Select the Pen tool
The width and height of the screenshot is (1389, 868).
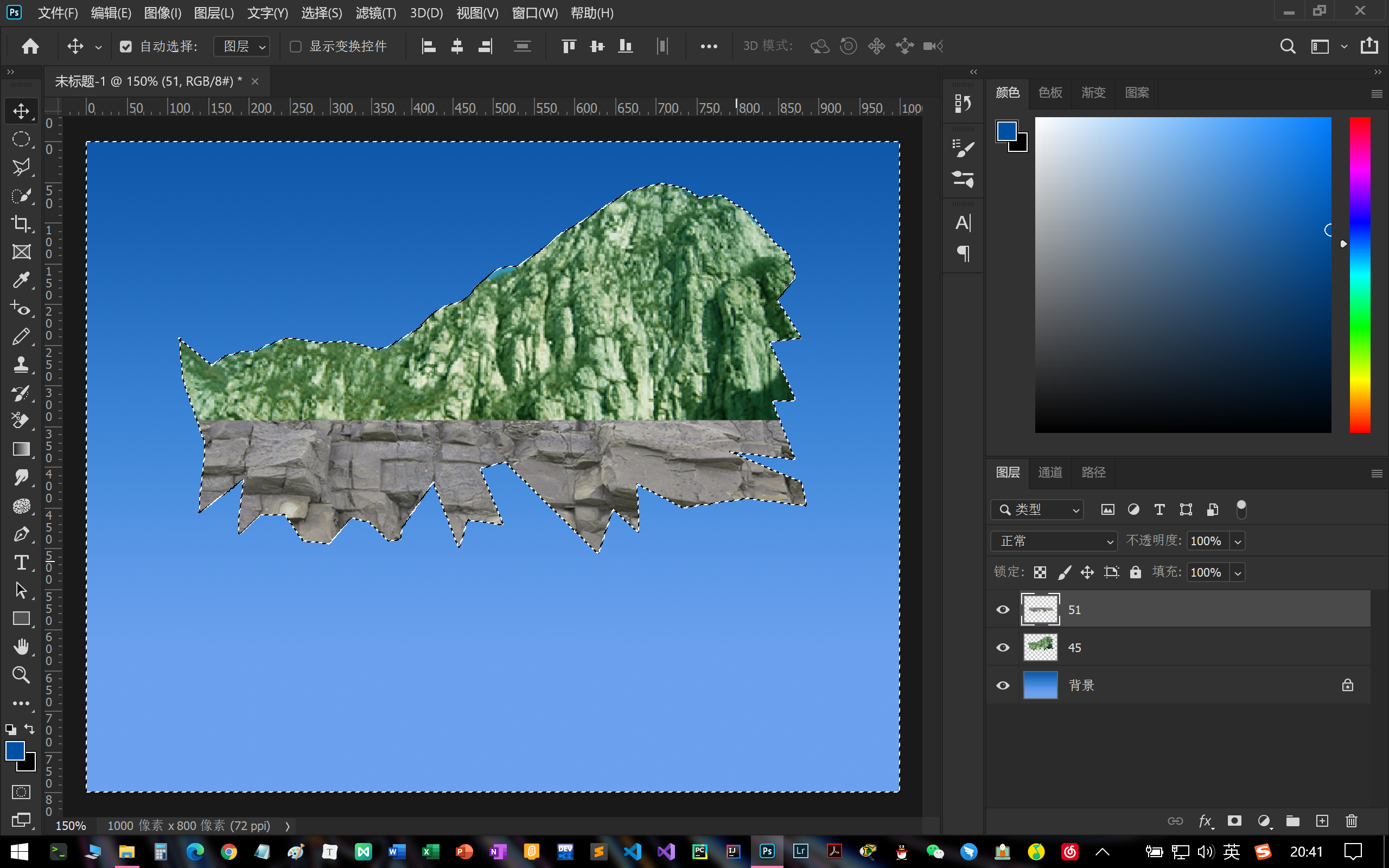click(21, 534)
